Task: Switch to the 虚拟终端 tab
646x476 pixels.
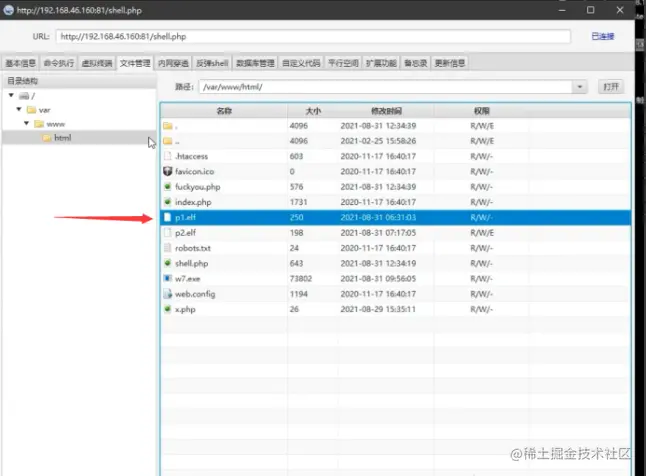Action: pyautogui.click(x=97, y=63)
